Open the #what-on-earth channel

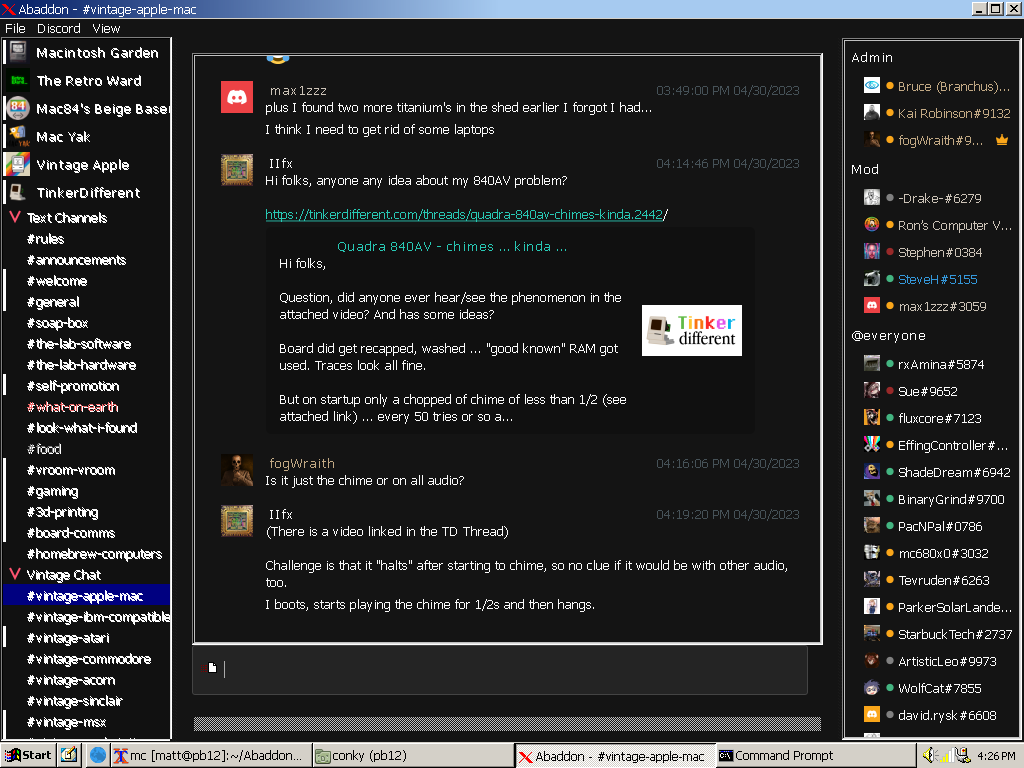[x=72, y=407]
